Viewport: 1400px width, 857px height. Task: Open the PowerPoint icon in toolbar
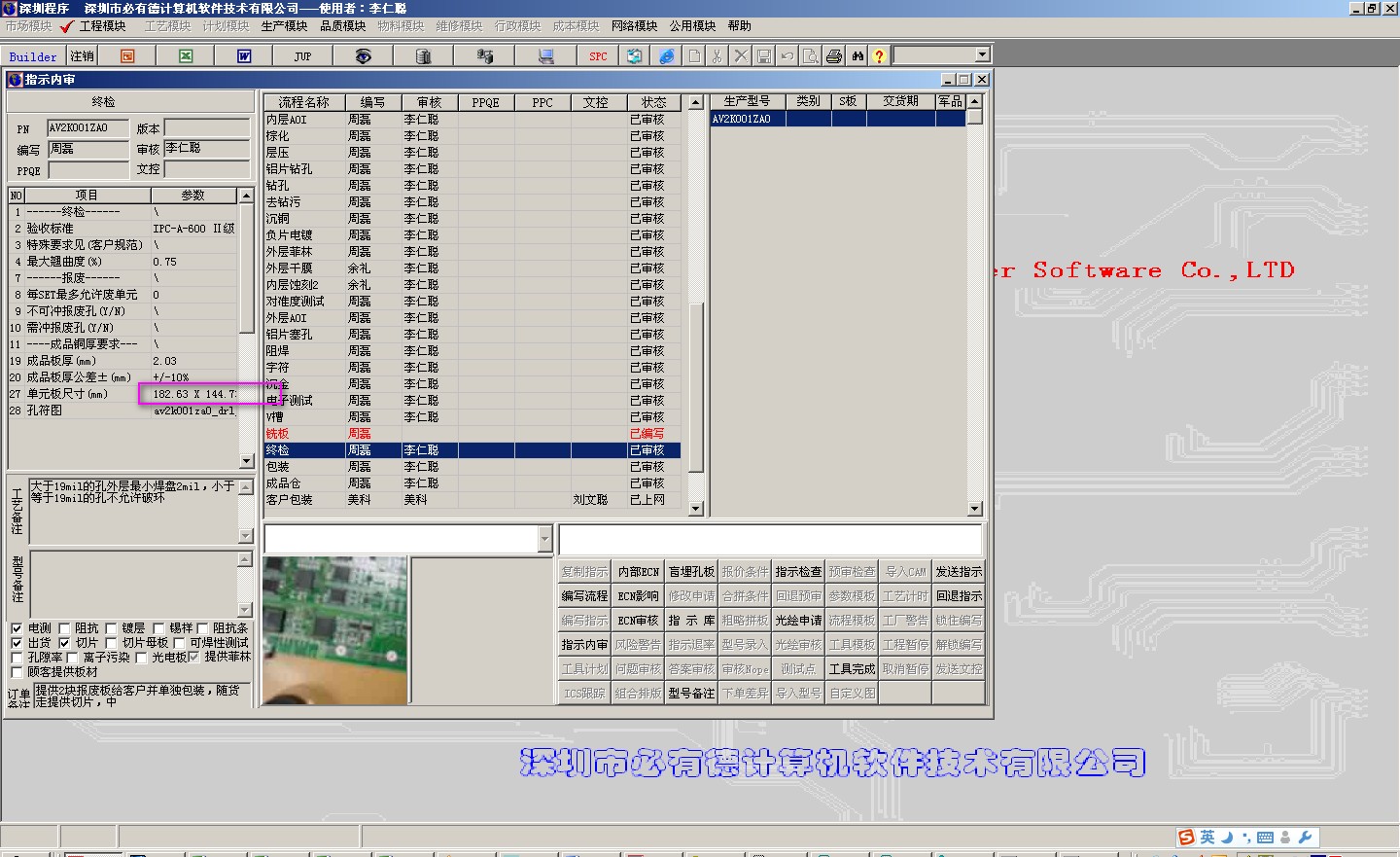127,56
